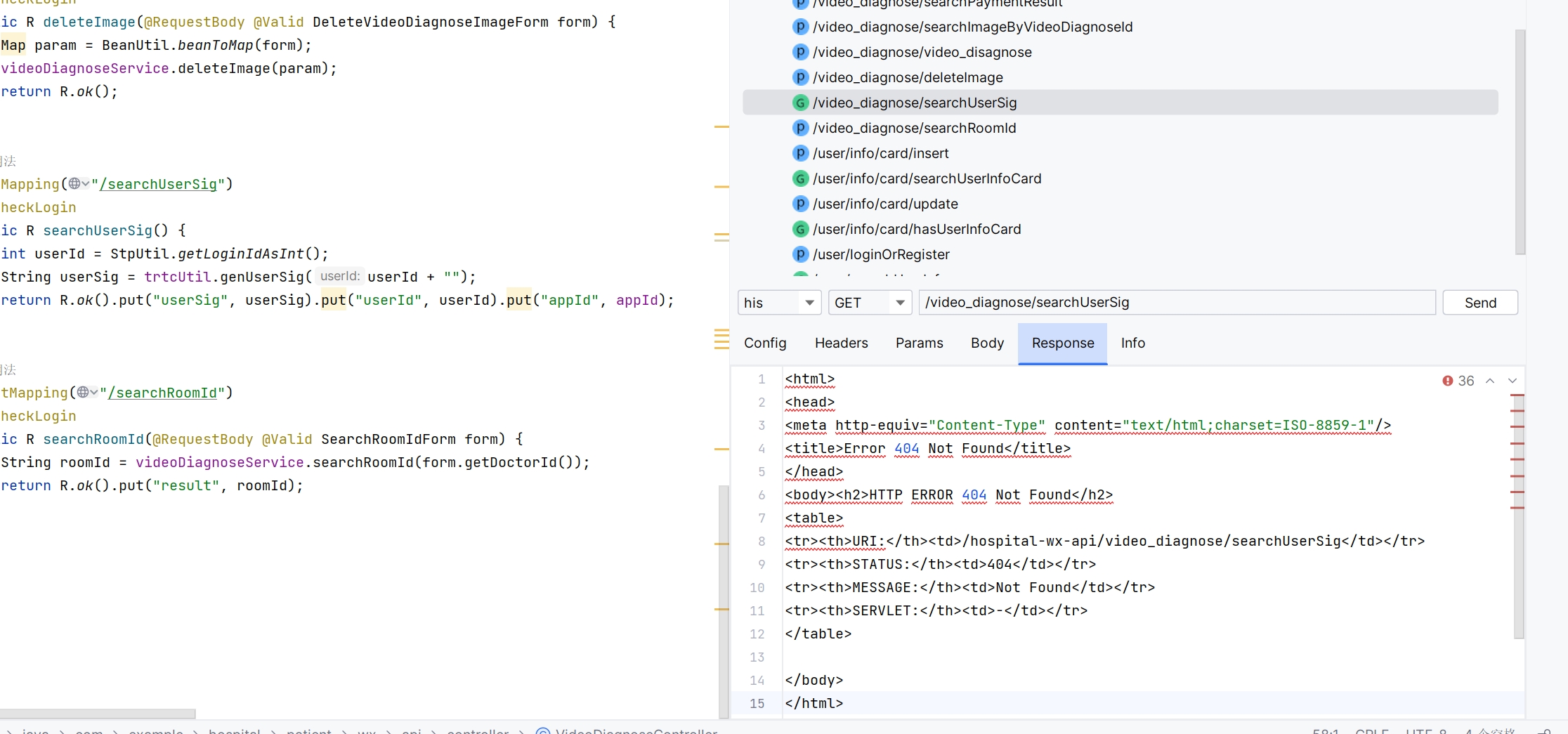Screen dimensions: 1568x734
Task: Jump to previous highlighted error in response
Action: [1490, 381]
